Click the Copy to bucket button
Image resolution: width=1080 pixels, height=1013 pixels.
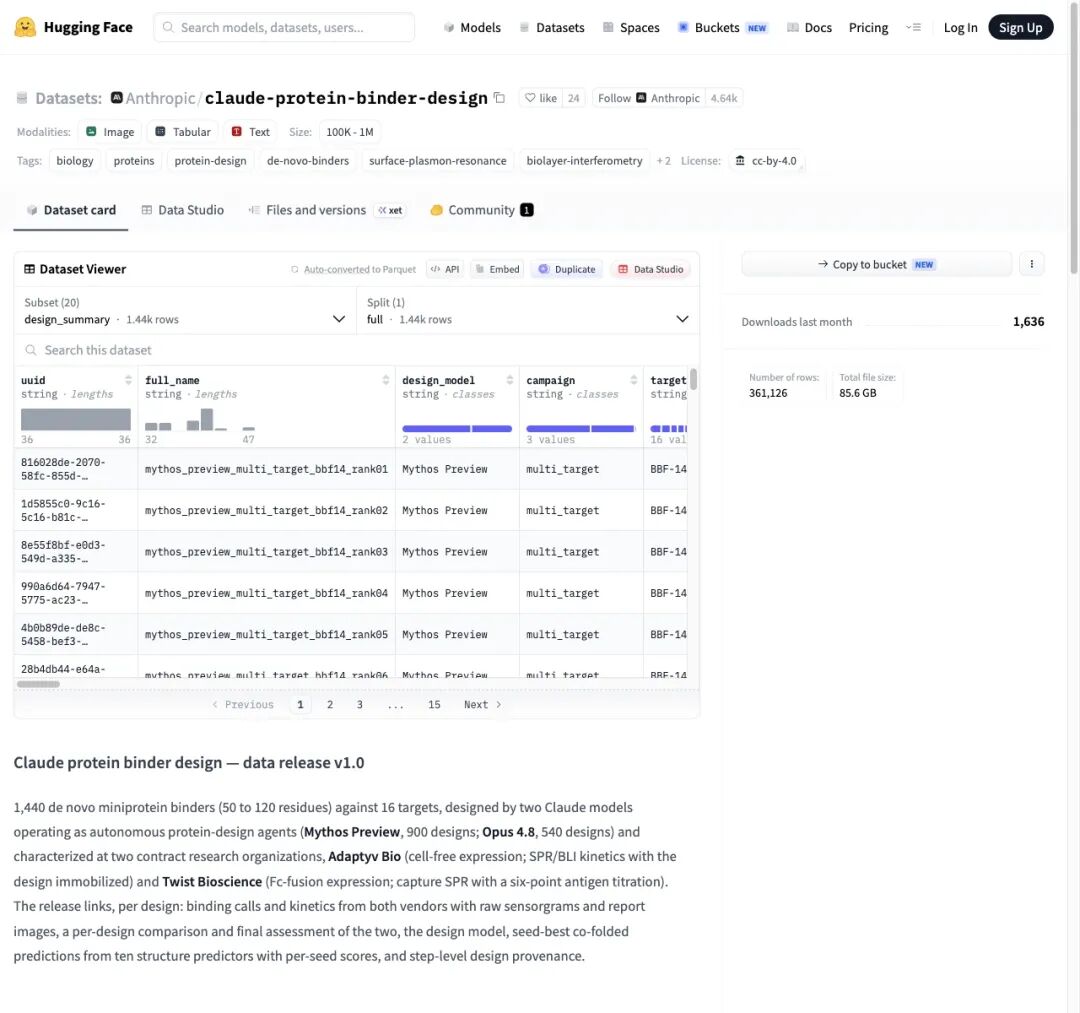coord(876,264)
